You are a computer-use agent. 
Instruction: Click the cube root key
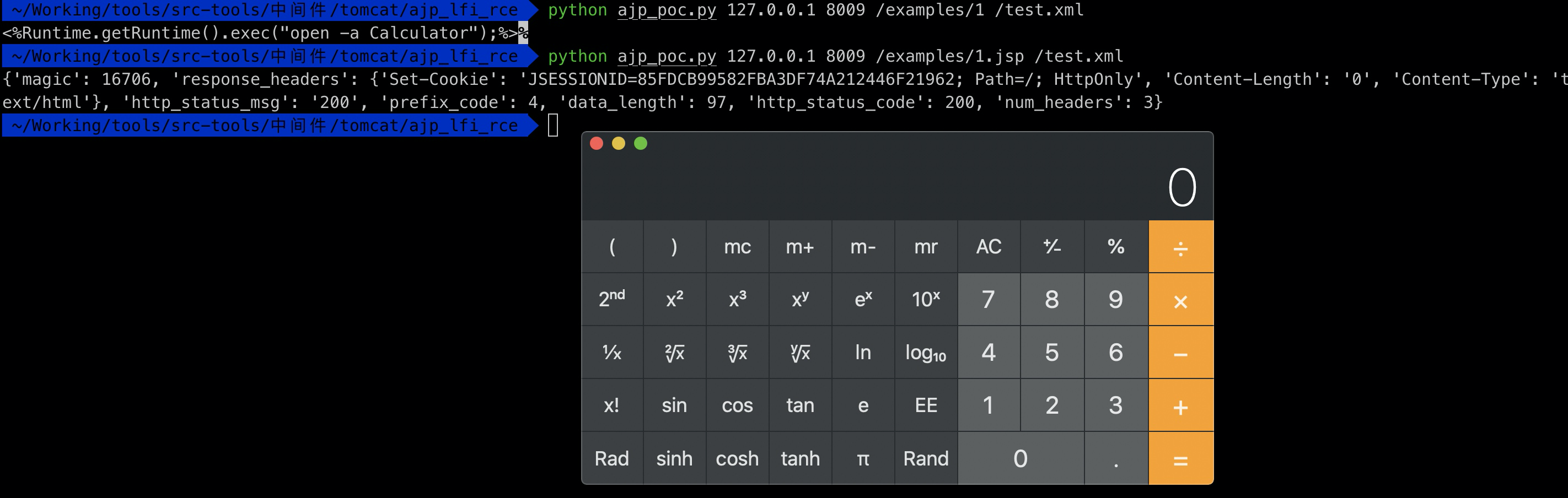(737, 353)
